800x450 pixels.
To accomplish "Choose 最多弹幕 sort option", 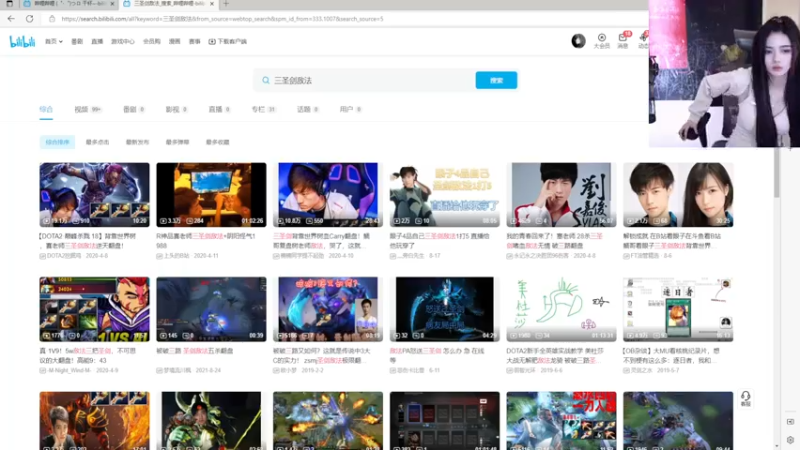I will [x=177, y=142].
